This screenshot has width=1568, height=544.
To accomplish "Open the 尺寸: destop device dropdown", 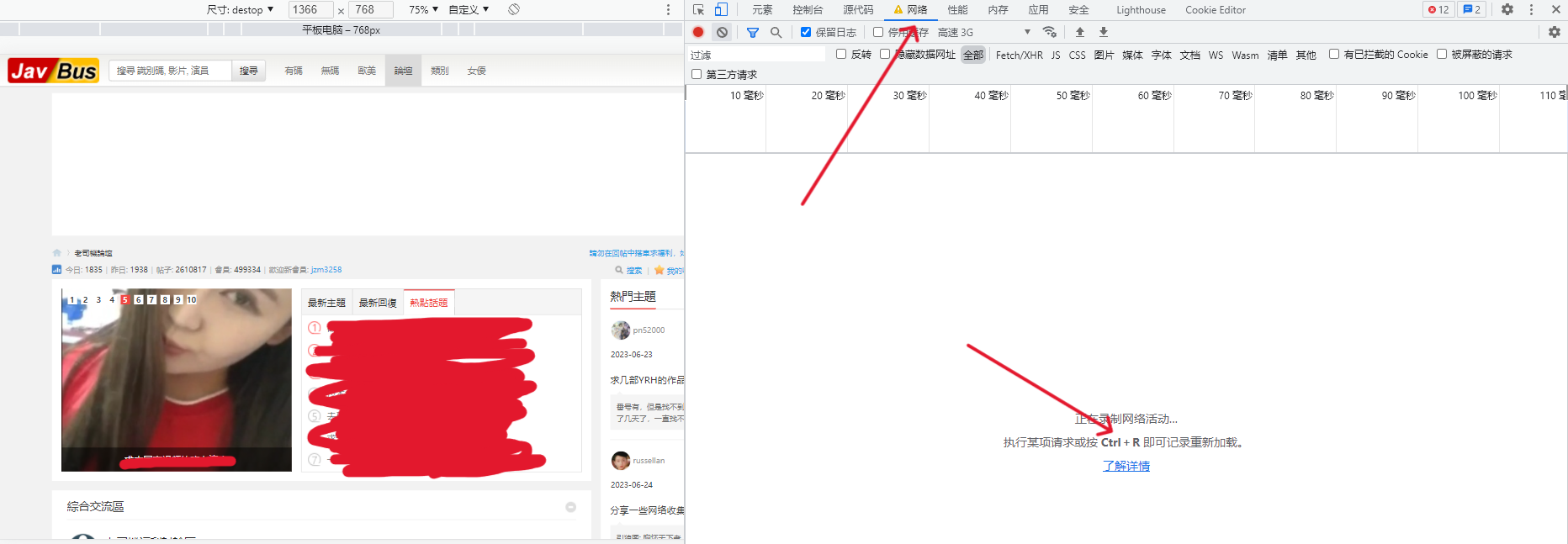I will tap(241, 9).
